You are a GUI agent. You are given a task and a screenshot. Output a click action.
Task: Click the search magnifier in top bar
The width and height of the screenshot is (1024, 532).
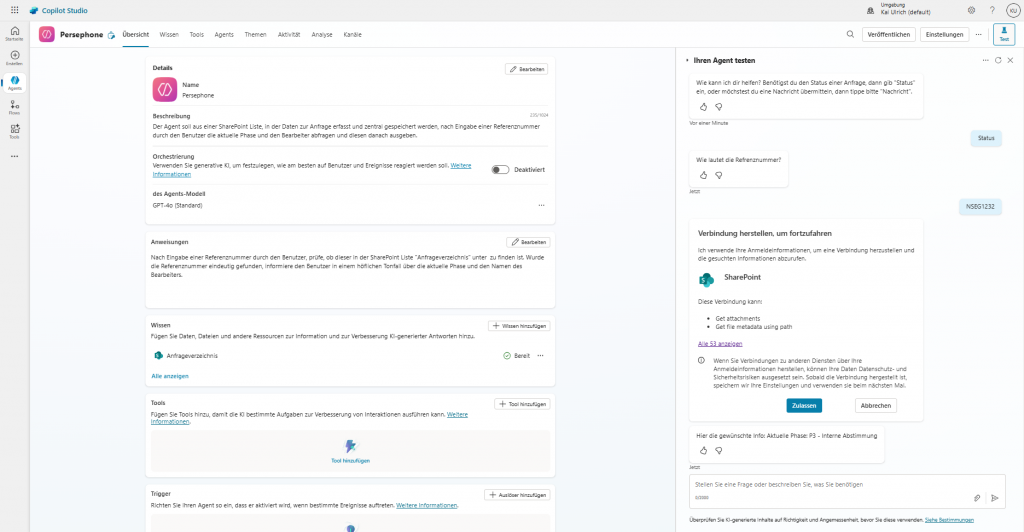coord(850,34)
